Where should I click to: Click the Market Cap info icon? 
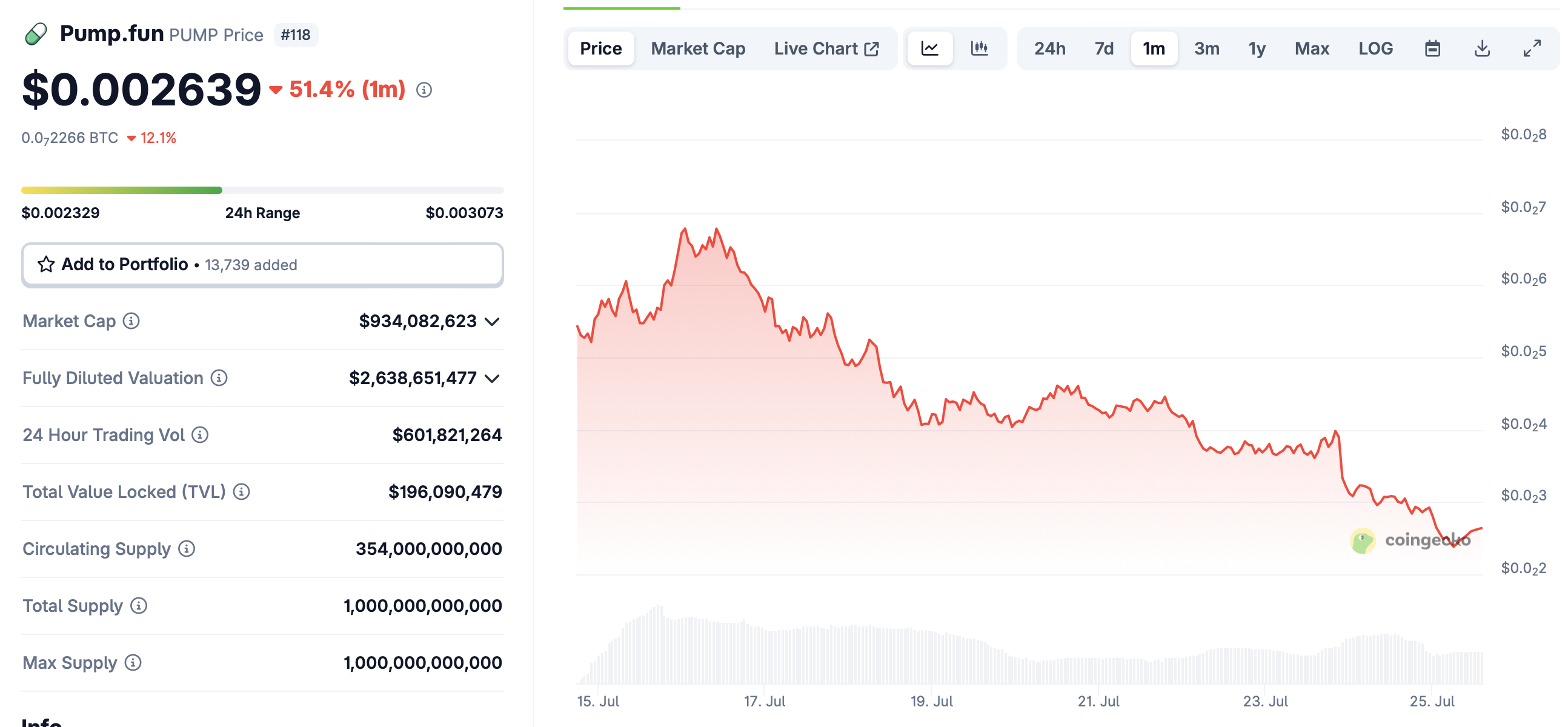pos(131,321)
